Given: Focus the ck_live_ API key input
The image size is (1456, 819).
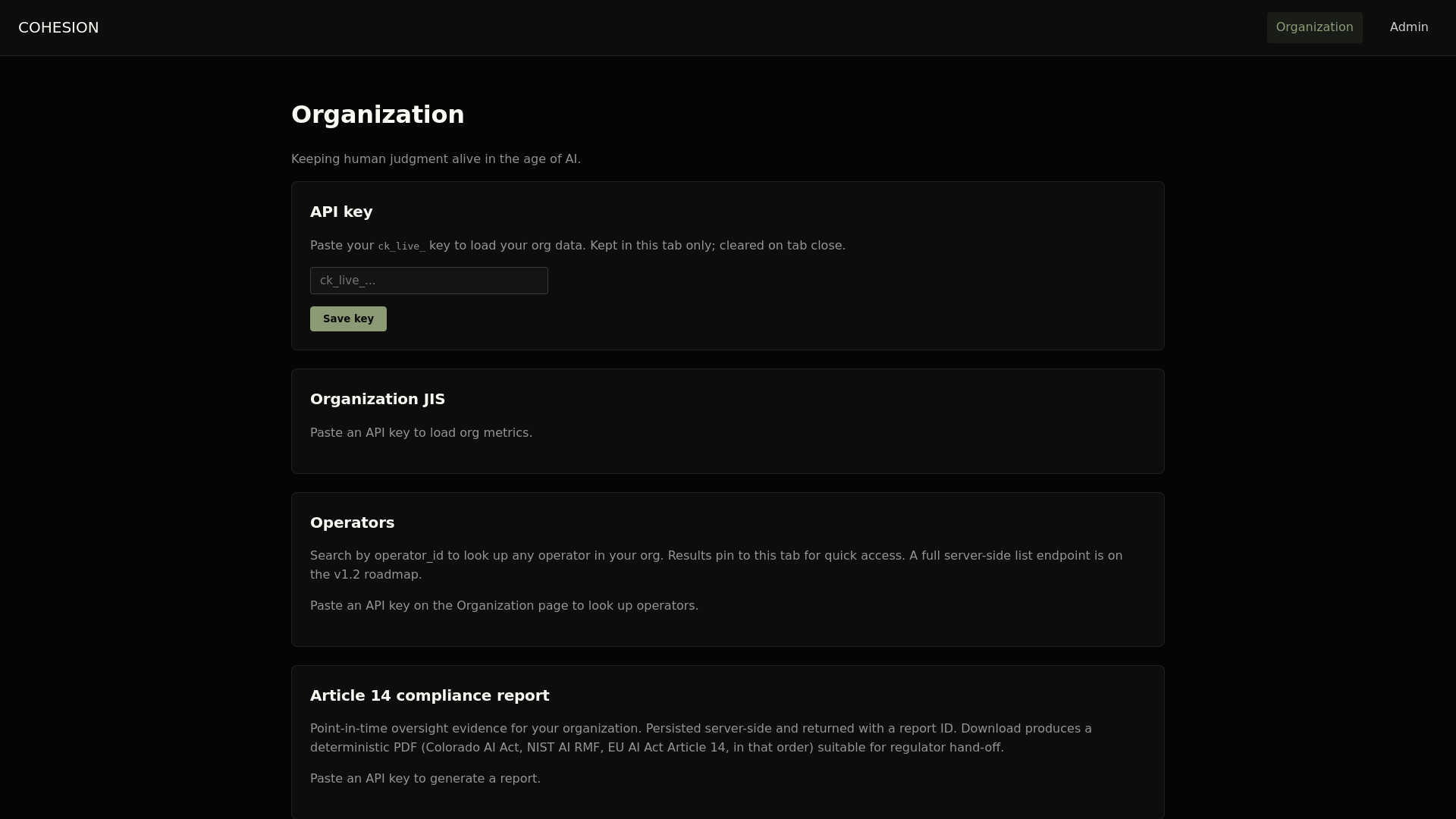Looking at the screenshot, I should click(429, 281).
